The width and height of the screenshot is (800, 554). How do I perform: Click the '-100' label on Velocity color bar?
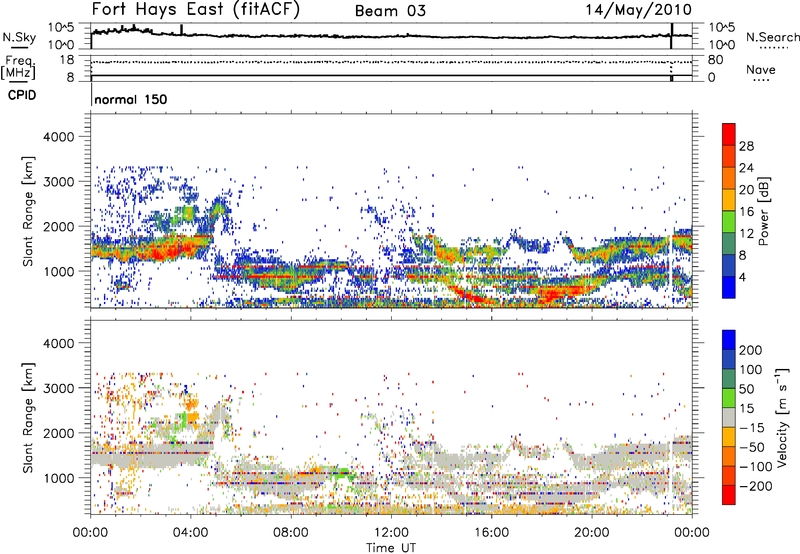pyautogui.click(x=756, y=467)
